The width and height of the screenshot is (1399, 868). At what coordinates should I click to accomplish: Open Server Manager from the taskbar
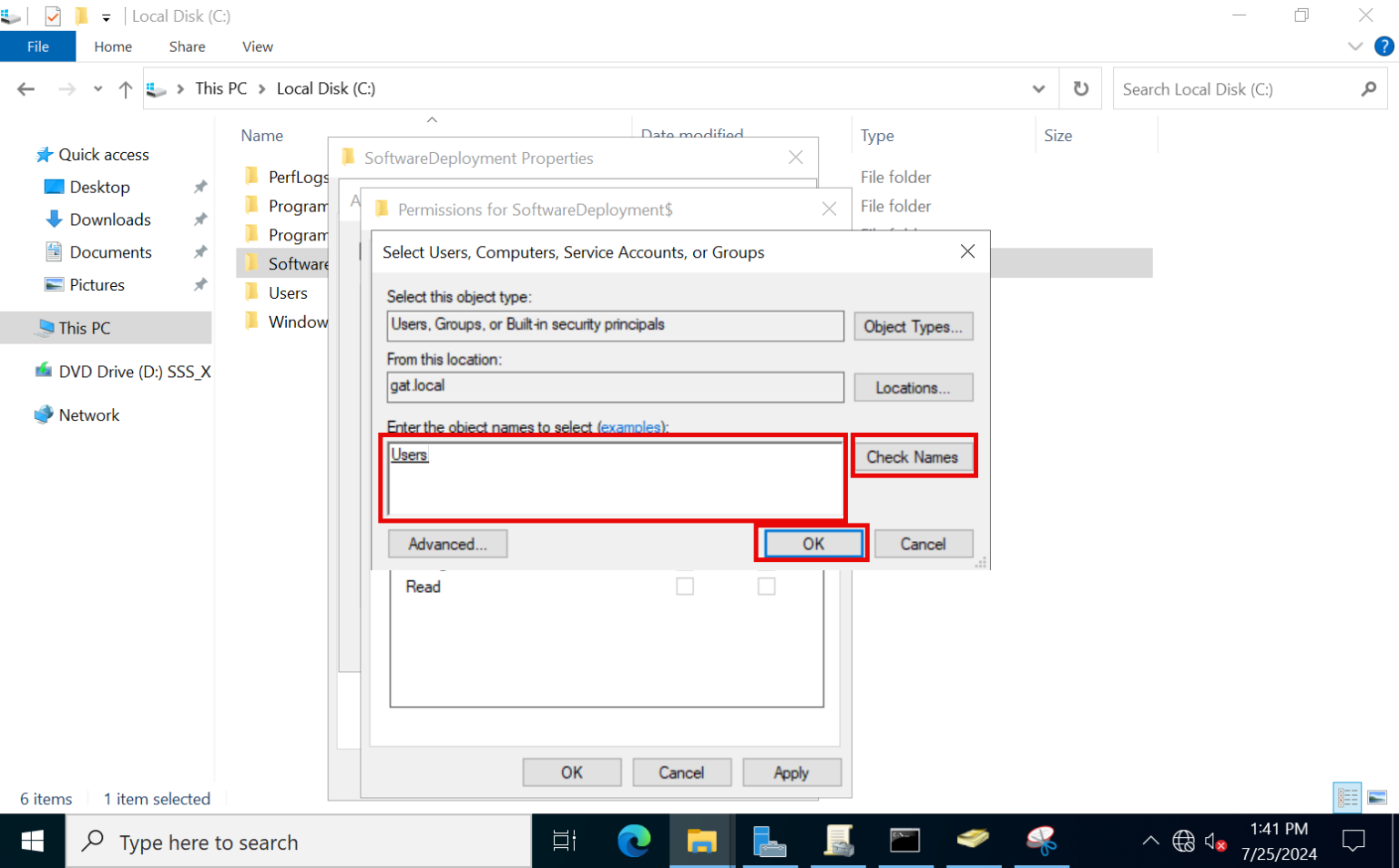[x=770, y=841]
